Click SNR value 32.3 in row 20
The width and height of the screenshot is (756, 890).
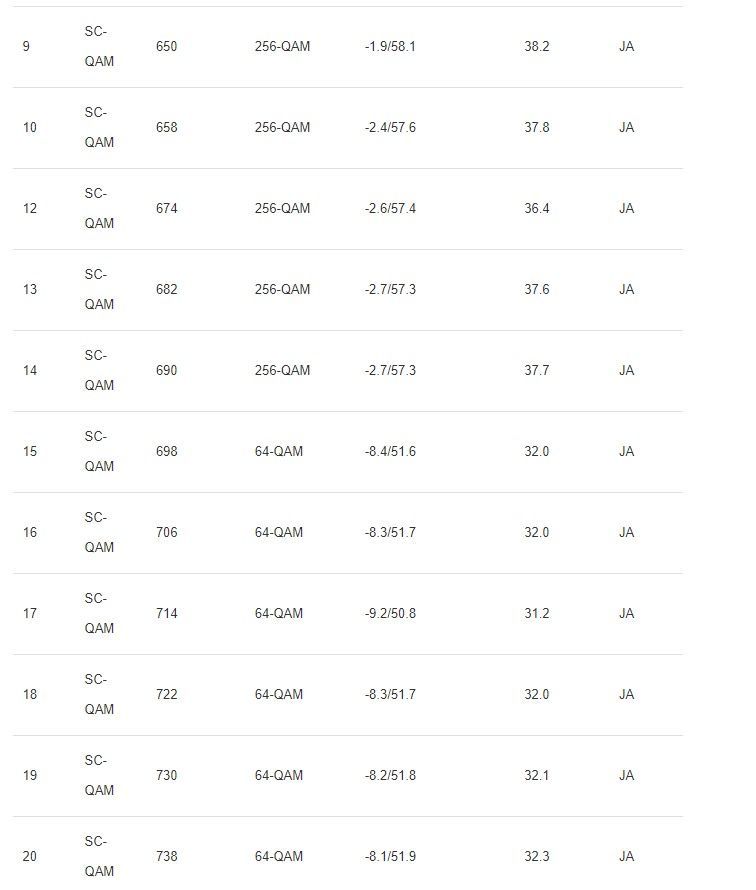(536, 857)
